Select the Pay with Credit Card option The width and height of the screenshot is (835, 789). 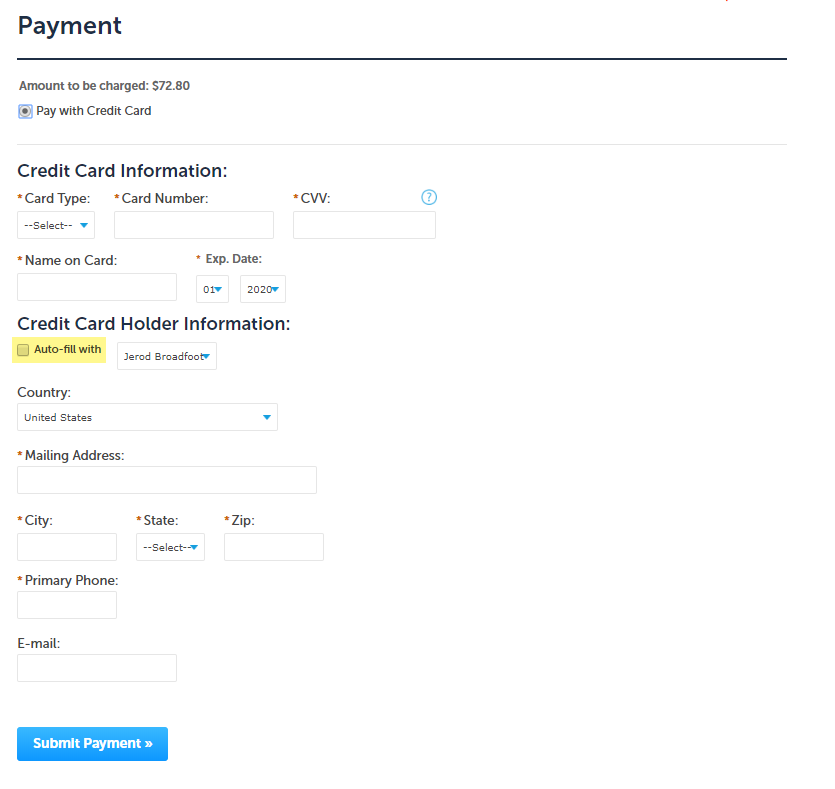coord(25,112)
